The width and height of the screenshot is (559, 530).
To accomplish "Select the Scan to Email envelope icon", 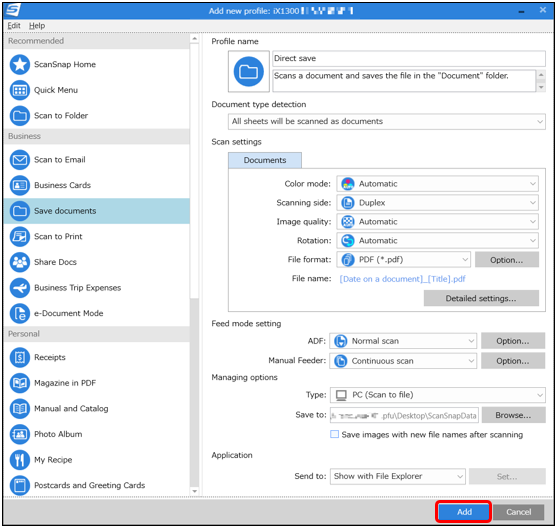I will 20,160.
